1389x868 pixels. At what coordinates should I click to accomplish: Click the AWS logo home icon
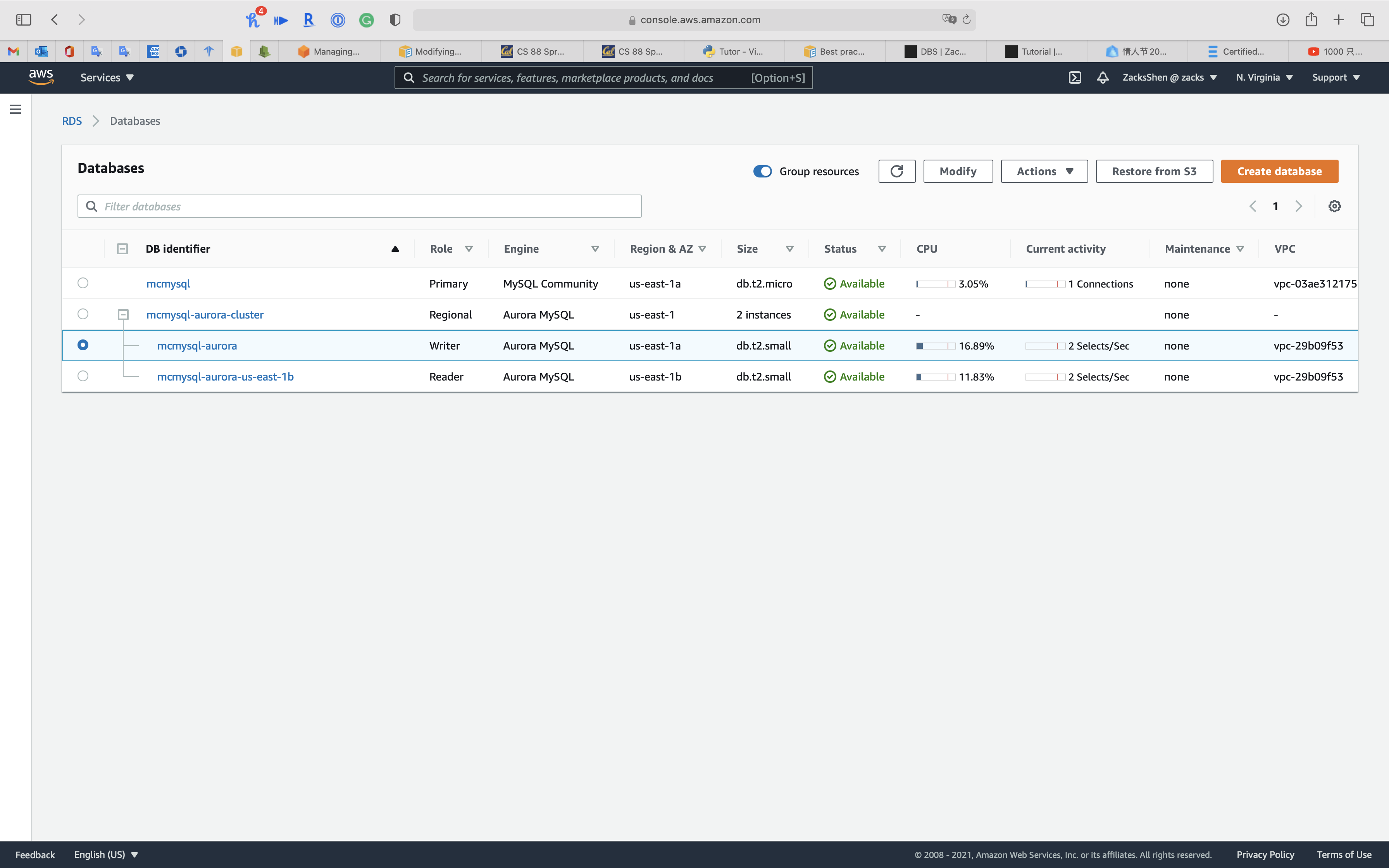pyautogui.click(x=41, y=77)
